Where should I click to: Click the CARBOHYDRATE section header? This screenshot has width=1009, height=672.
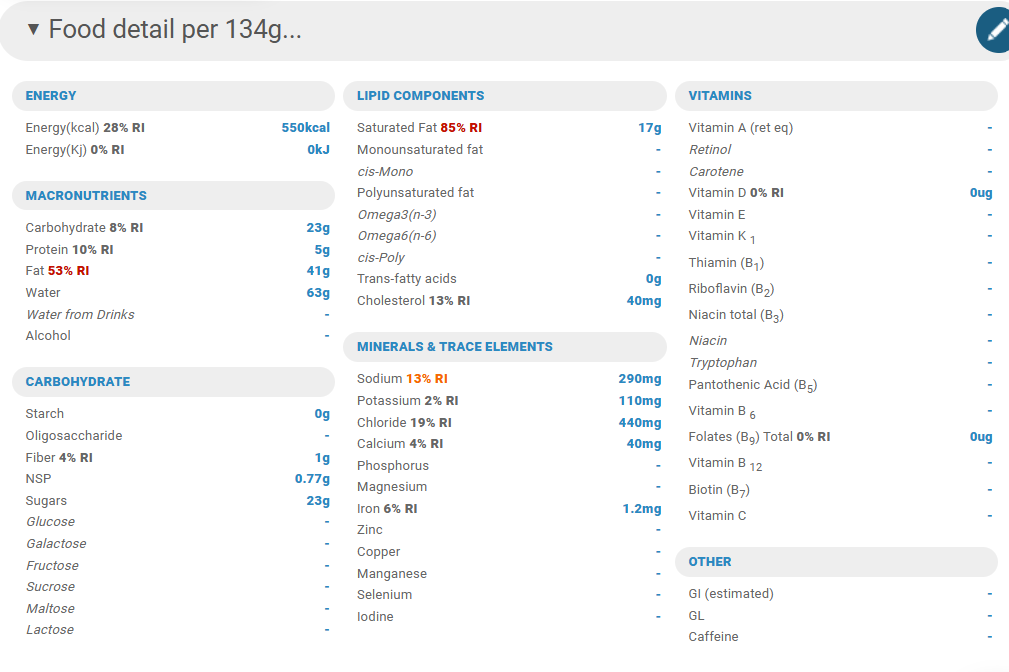tap(173, 382)
